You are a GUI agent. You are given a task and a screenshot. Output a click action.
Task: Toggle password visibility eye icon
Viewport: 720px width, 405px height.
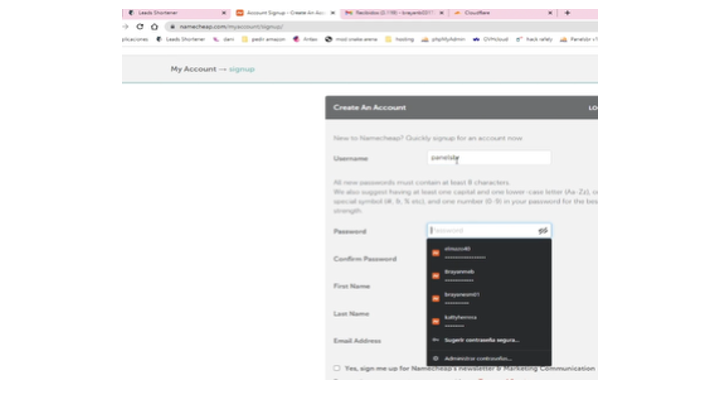pos(543,231)
